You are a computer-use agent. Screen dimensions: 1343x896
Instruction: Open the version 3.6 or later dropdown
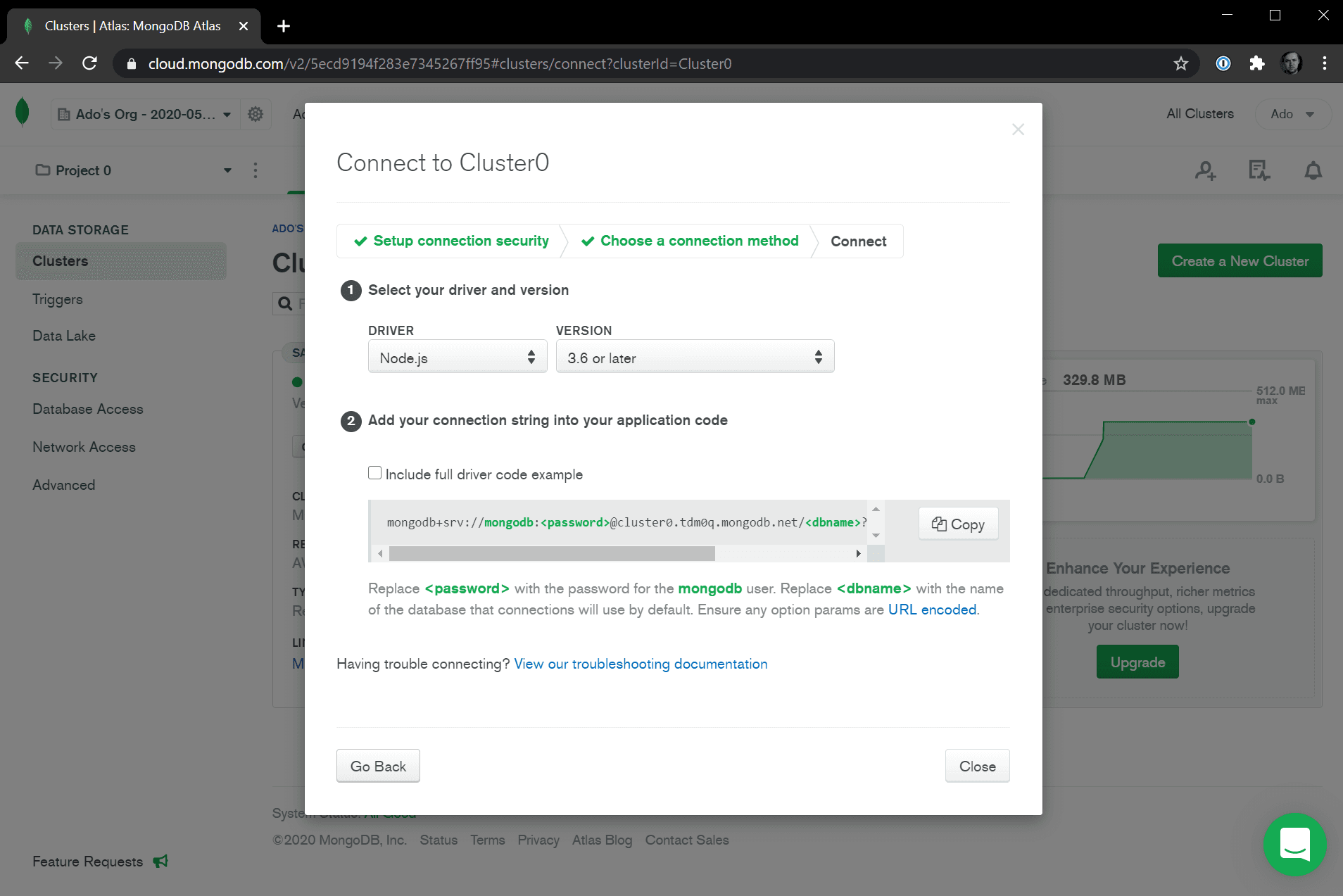(695, 358)
